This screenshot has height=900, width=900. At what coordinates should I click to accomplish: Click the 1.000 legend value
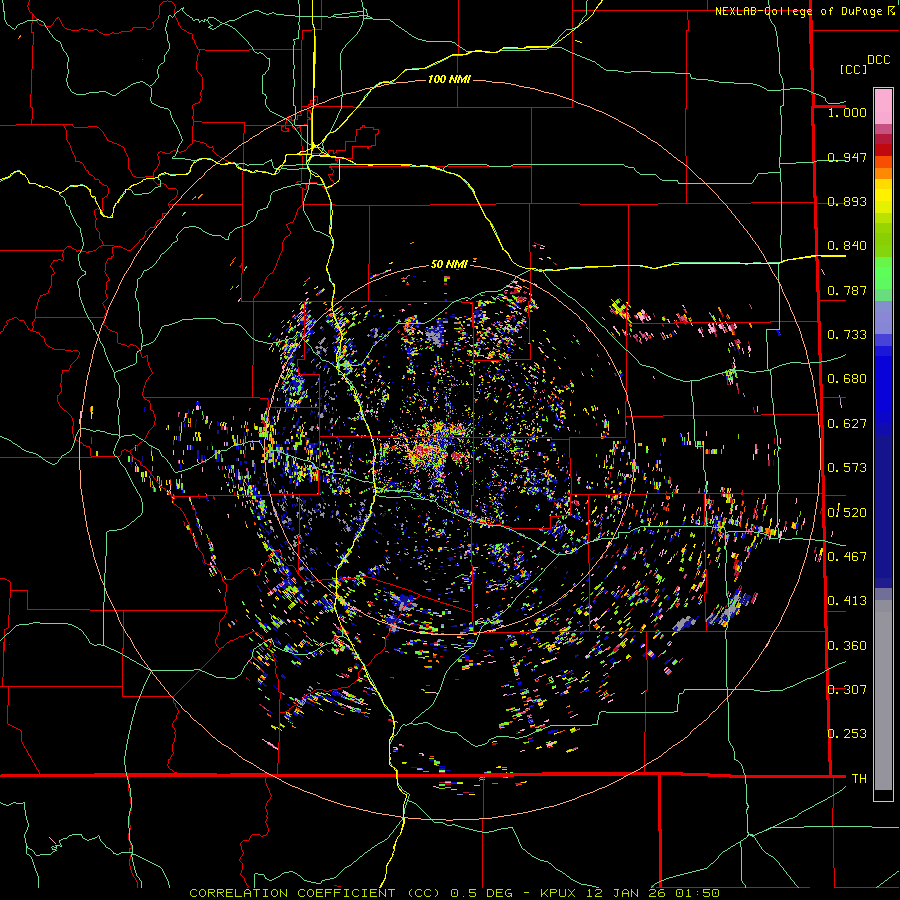click(x=847, y=112)
